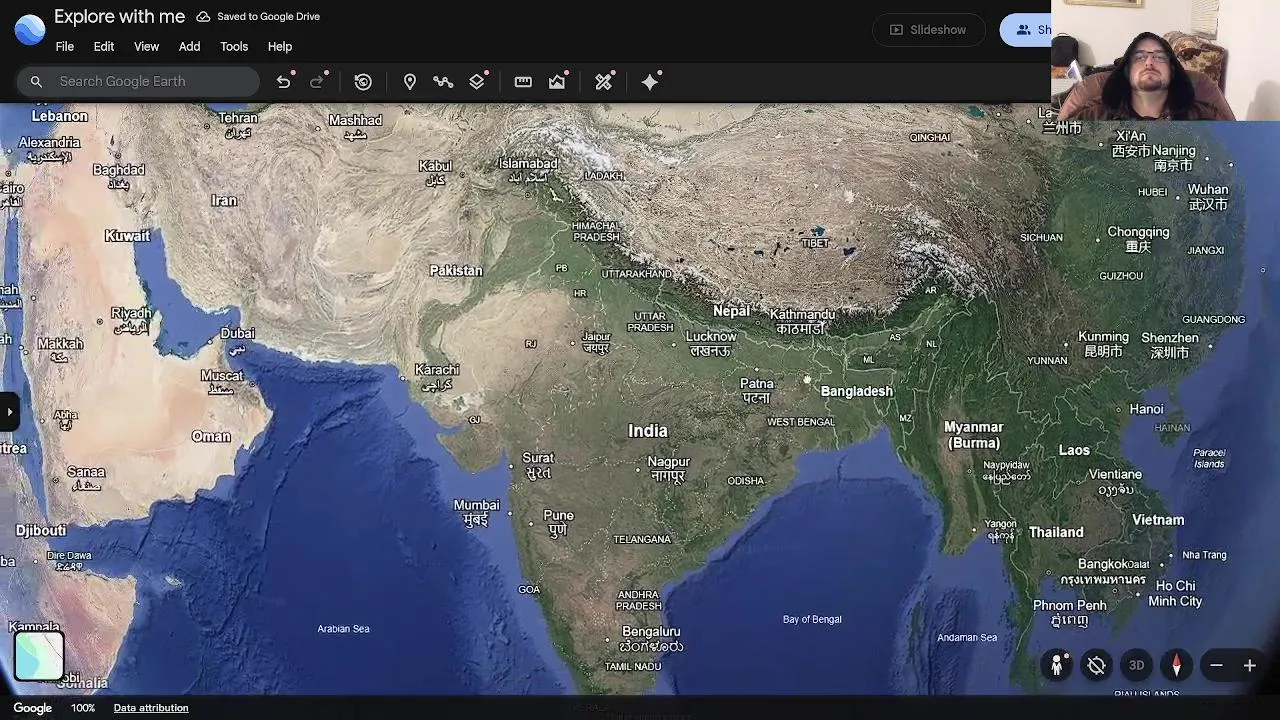Click the Iran label
Viewport: 1280px width, 720px height.
224,201
